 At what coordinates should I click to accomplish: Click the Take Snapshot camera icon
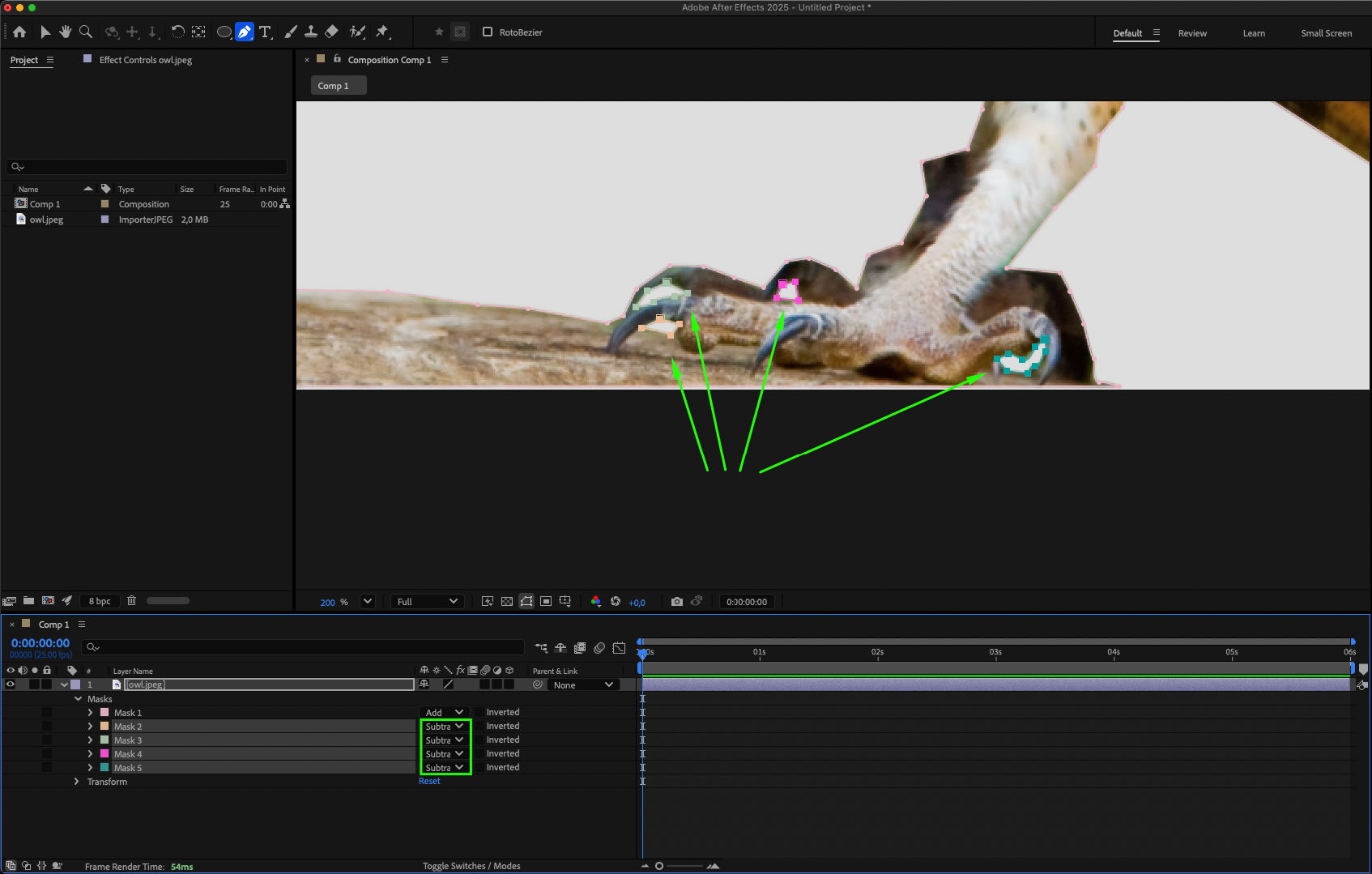[677, 602]
